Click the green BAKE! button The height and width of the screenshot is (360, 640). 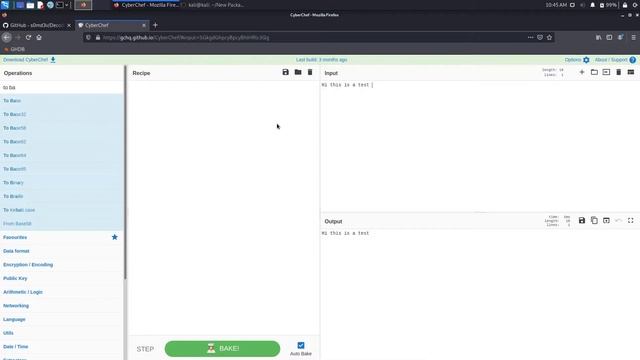click(222, 349)
